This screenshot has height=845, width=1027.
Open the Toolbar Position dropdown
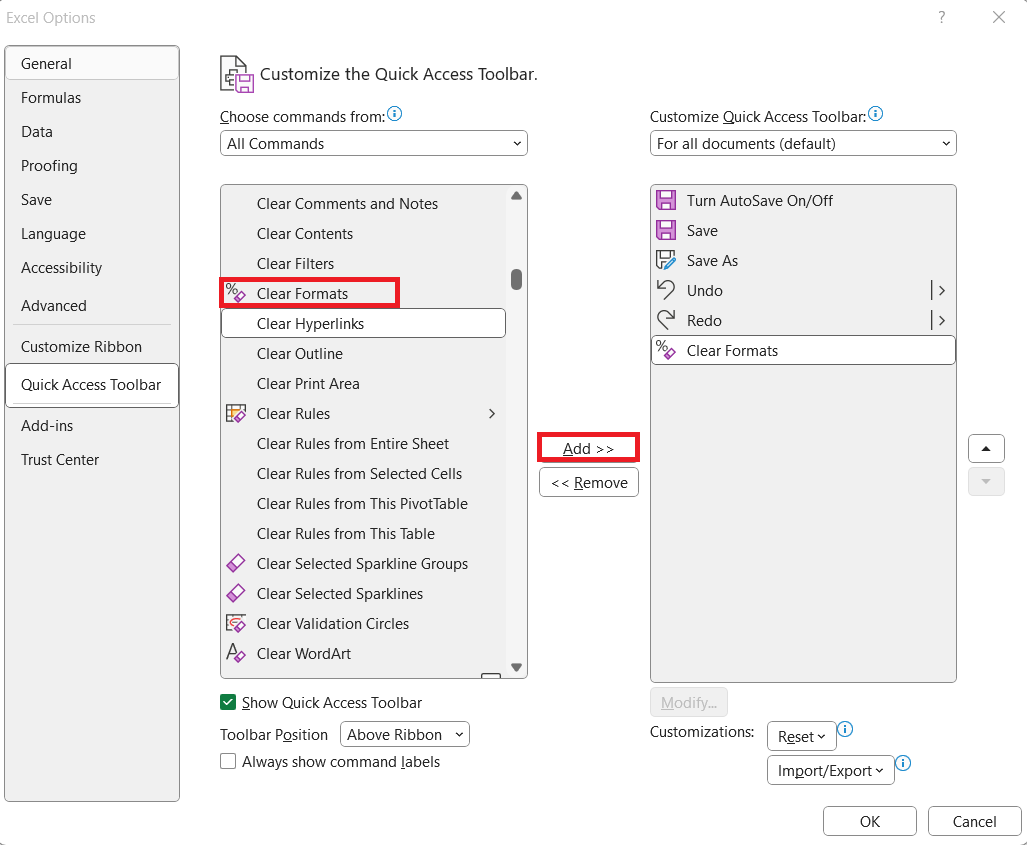click(x=405, y=734)
